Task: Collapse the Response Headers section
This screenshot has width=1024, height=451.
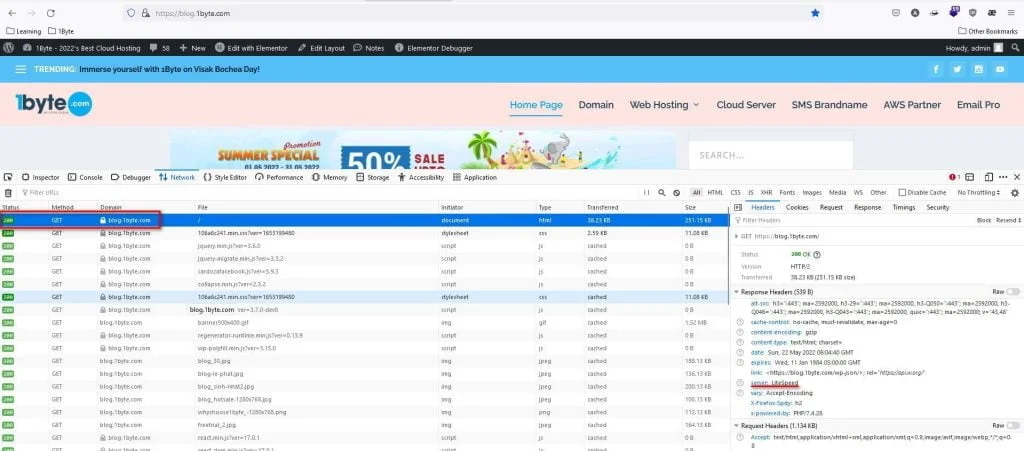Action: tap(737, 292)
